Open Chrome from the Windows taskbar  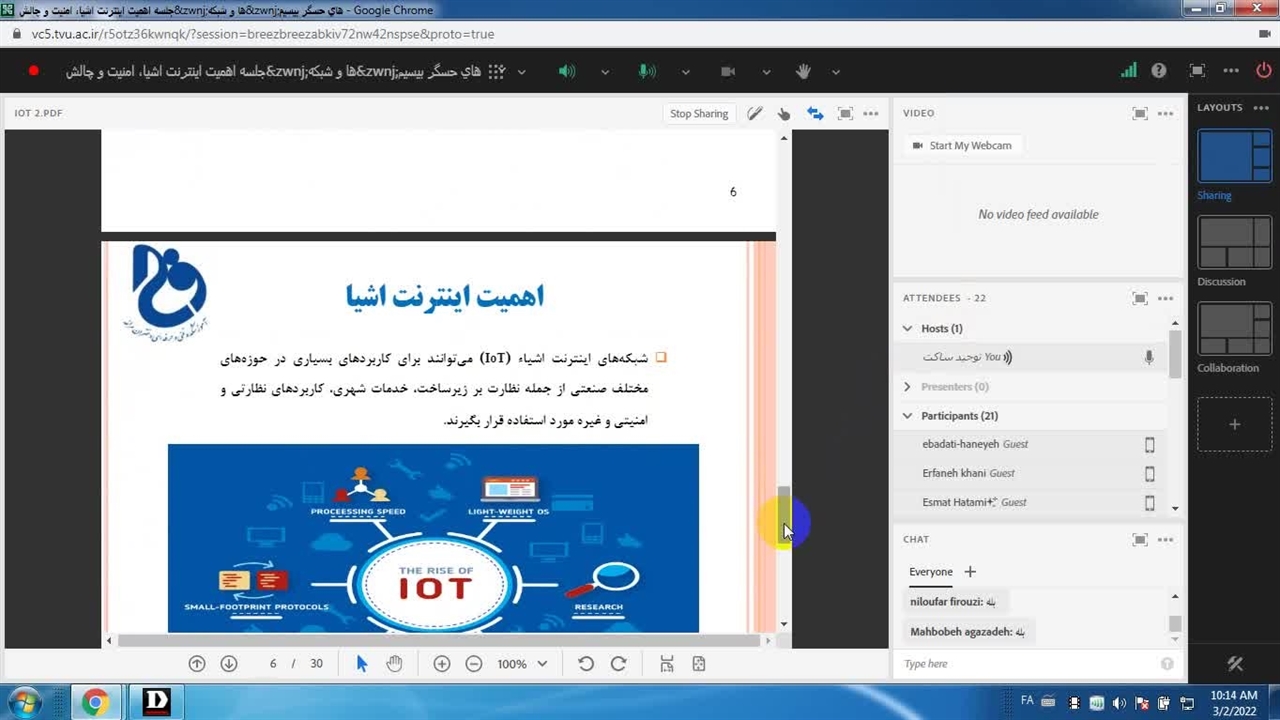click(95, 702)
